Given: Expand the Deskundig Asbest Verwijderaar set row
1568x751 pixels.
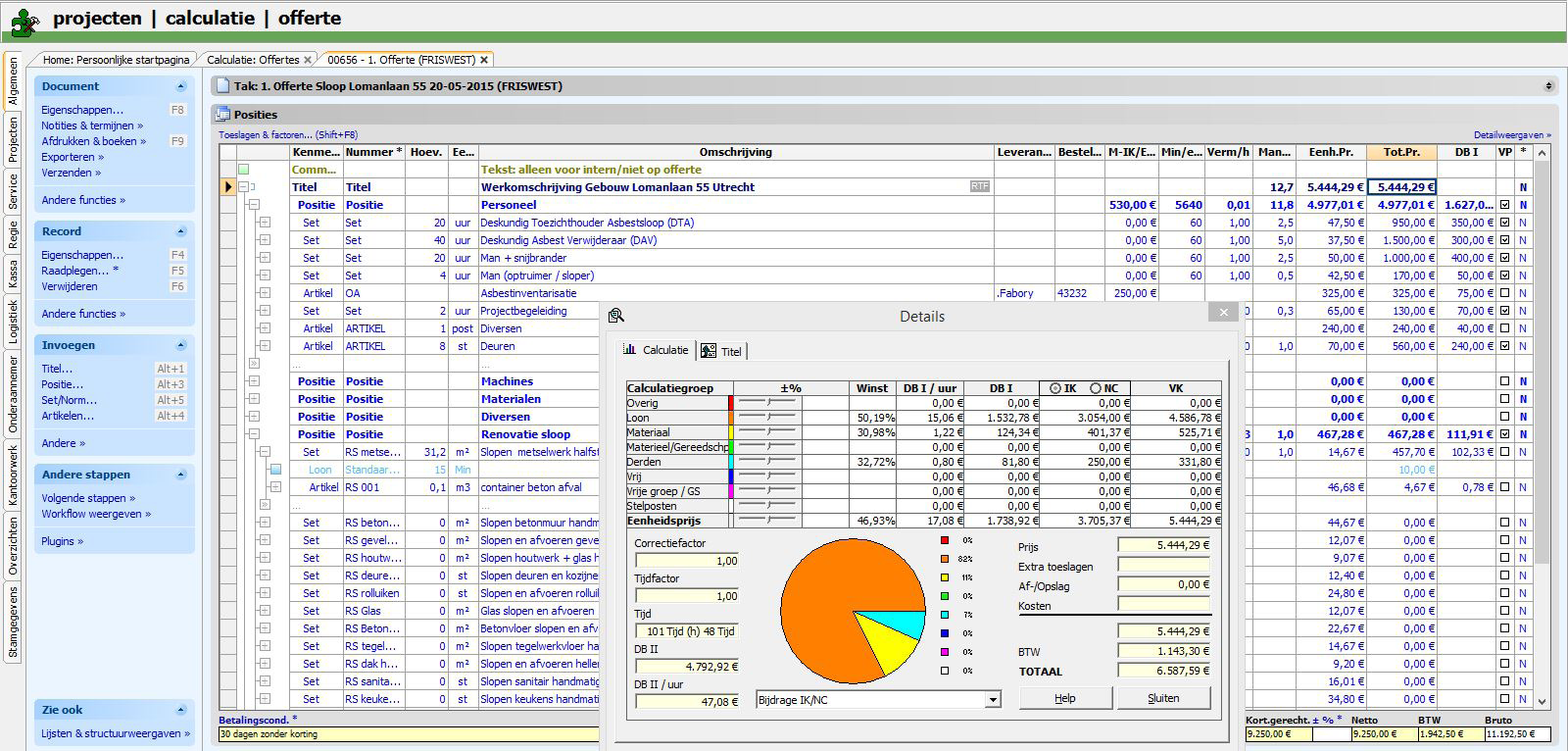Looking at the screenshot, I should coord(264,240).
